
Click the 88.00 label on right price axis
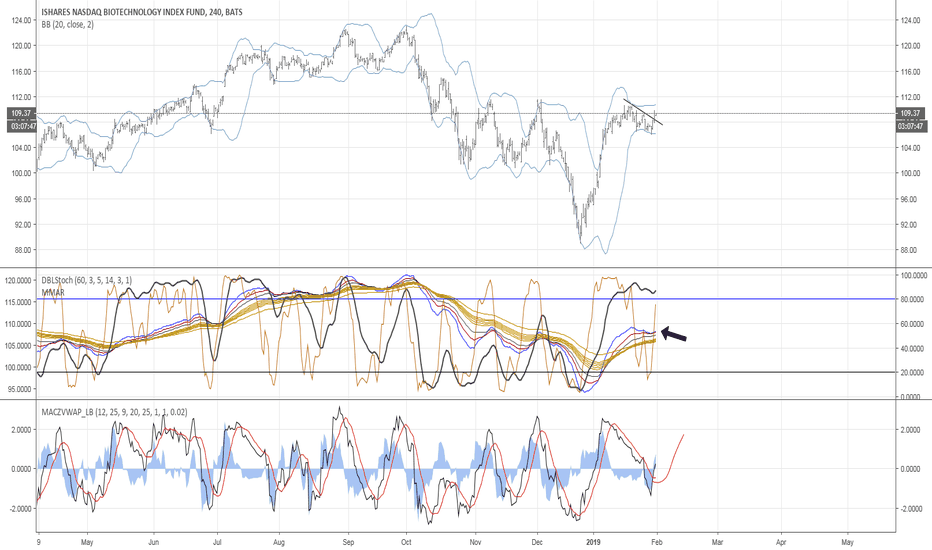click(911, 250)
